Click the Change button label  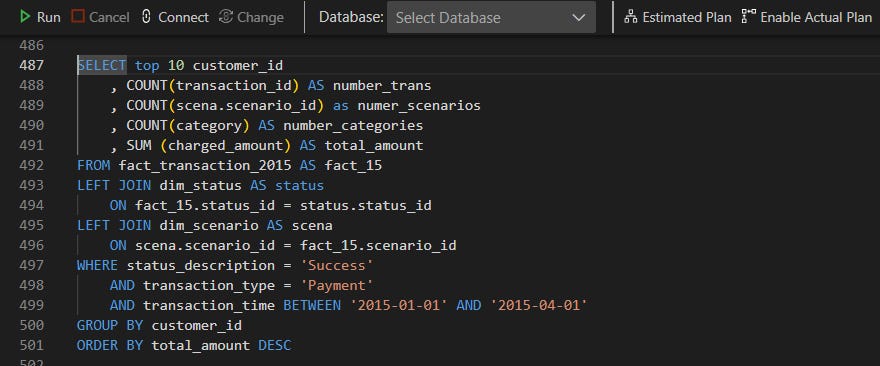tap(260, 17)
